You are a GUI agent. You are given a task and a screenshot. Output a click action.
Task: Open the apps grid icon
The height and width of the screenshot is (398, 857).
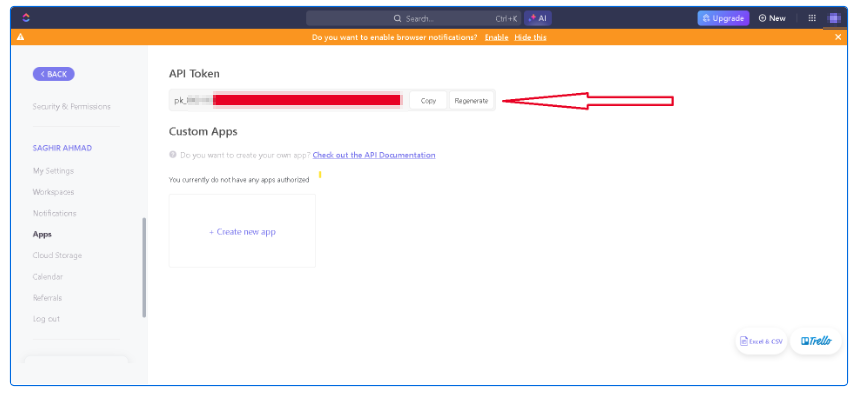tap(812, 18)
